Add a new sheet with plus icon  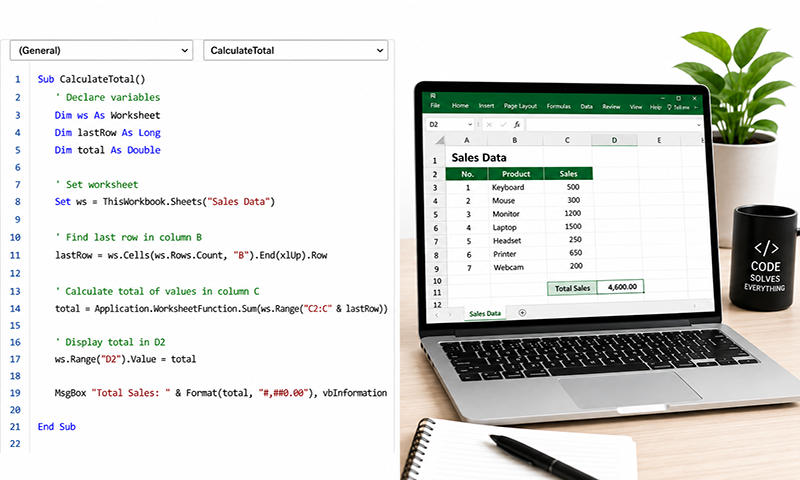pos(522,313)
